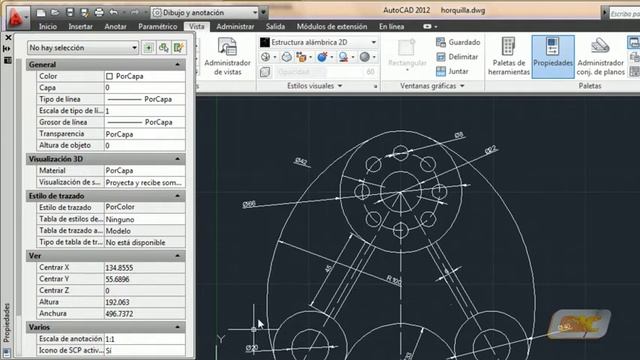Open Administrador conj. de planos
The image size is (640, 360).
click(x=600, y=56)
